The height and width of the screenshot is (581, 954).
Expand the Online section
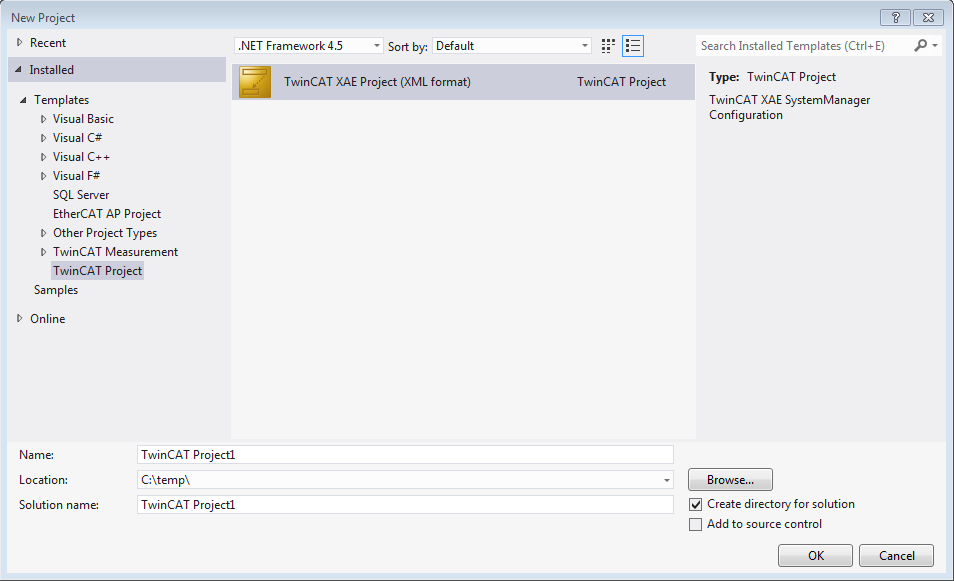coord(19,318)
